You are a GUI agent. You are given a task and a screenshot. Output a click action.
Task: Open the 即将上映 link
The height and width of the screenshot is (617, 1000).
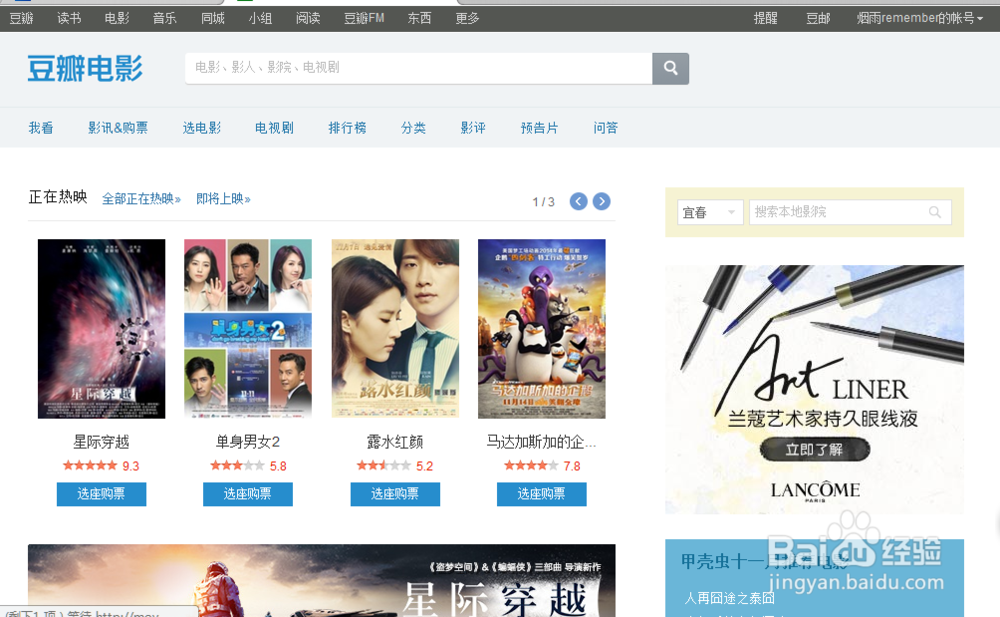pyautogui.click(x=223, y=199)
